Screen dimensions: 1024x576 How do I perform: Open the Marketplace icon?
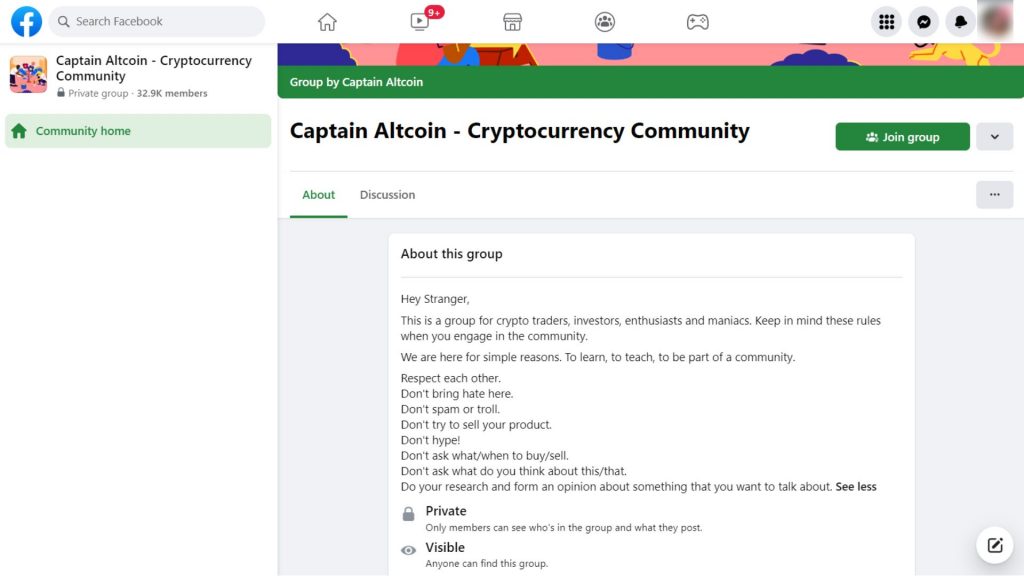click(513, 22)
